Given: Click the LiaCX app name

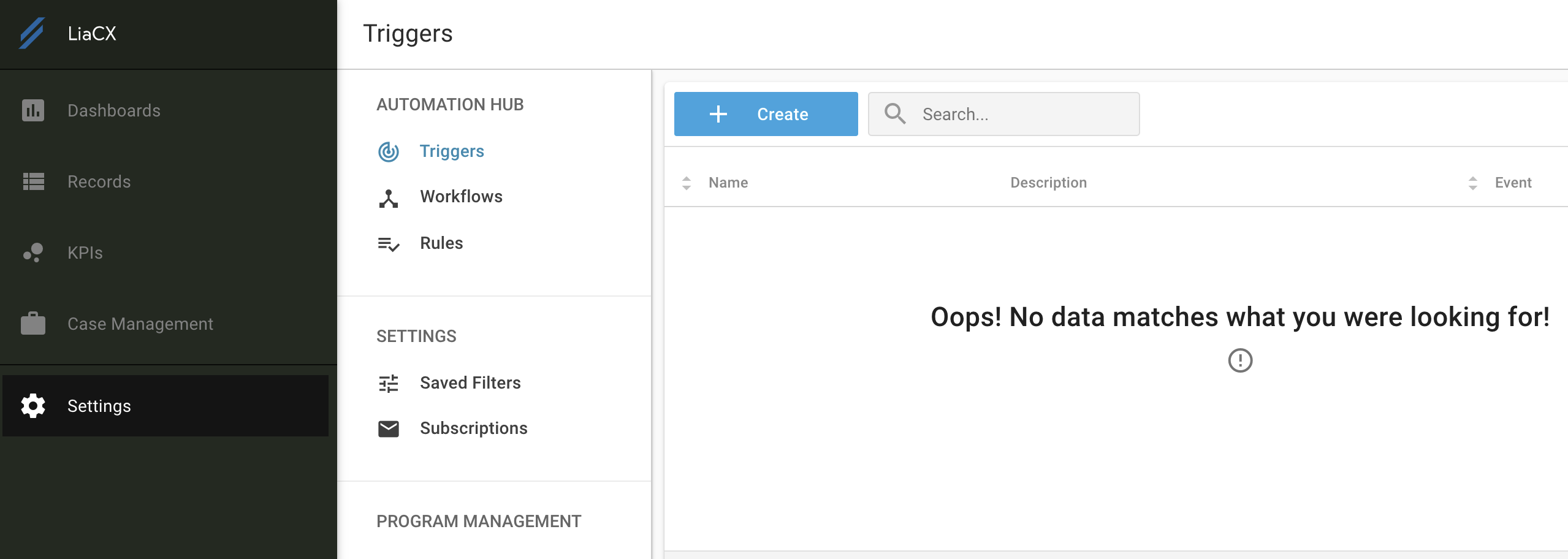Looking at the screenshot, I should (92, 34).
